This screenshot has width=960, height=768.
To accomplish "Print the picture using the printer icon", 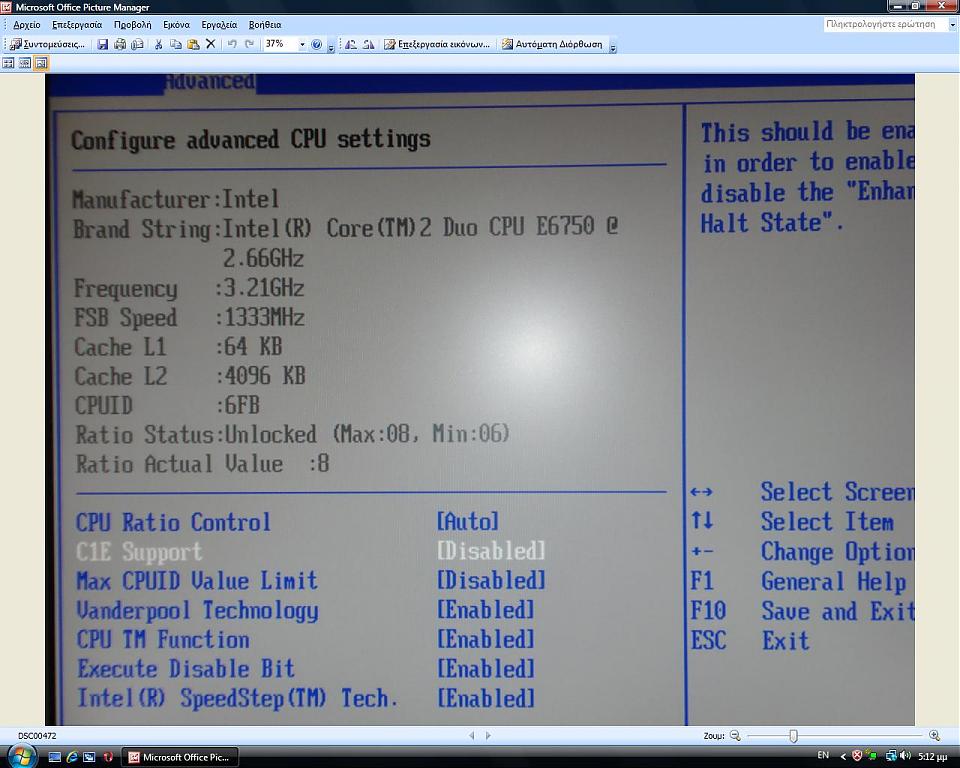I will point(120,44).
